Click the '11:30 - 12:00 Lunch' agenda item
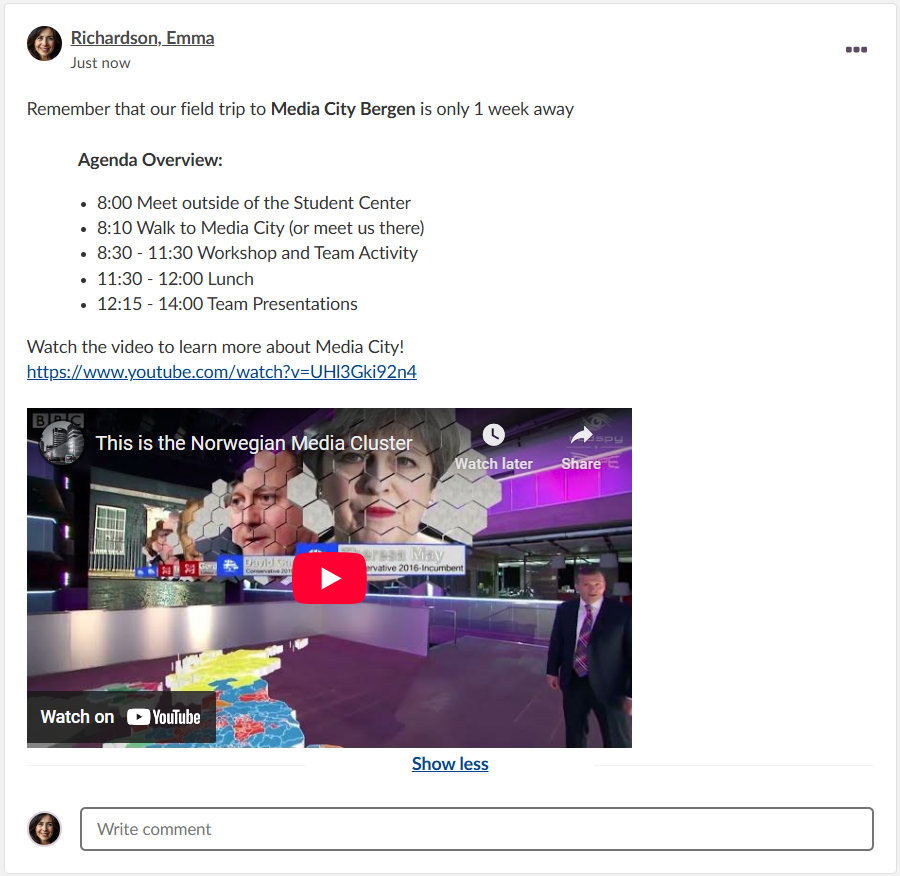900x876 pixels. point(175,279)
